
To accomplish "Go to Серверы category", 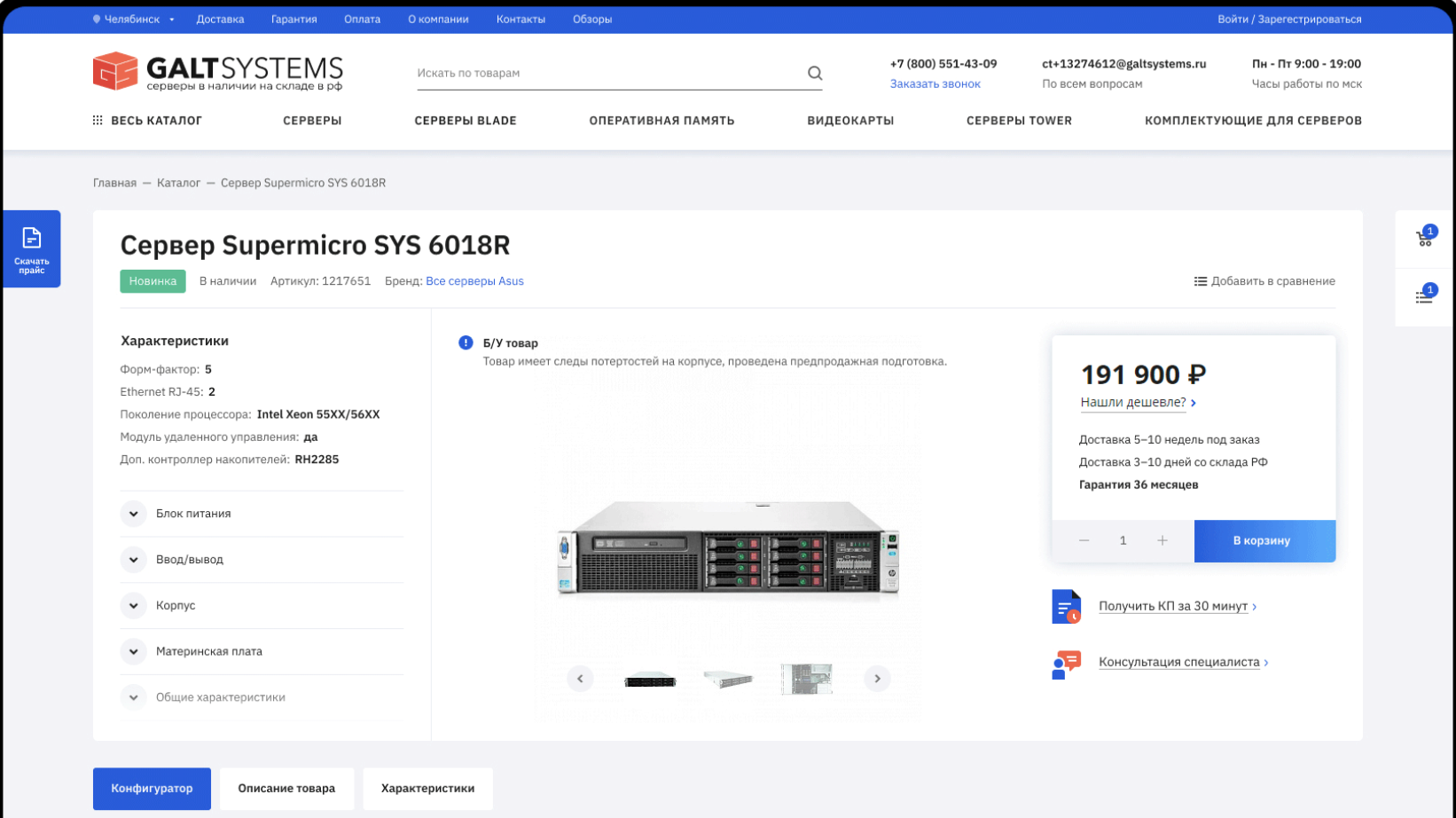I will [x=312, y=121].
